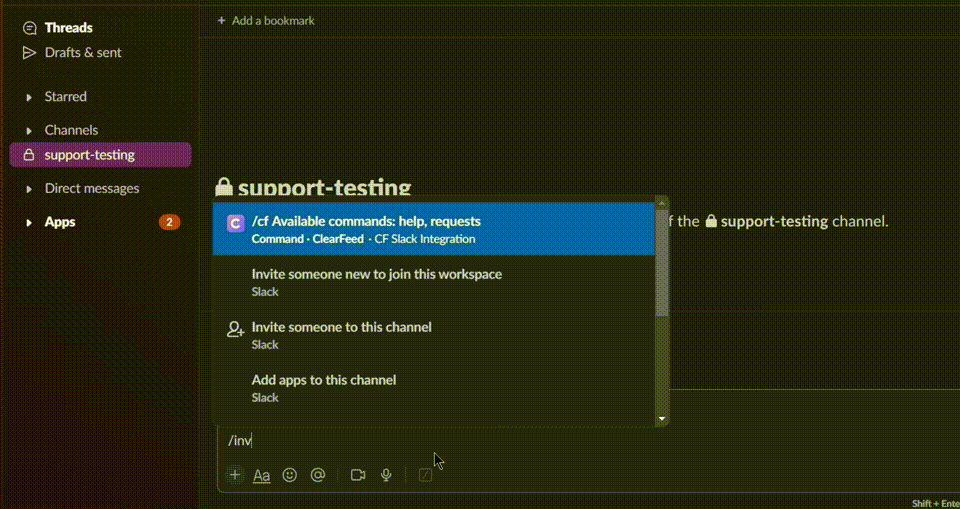Click the slash shortcut icon in composer
The width and height of the screenshot is (960, 509).
coord(425,475)
